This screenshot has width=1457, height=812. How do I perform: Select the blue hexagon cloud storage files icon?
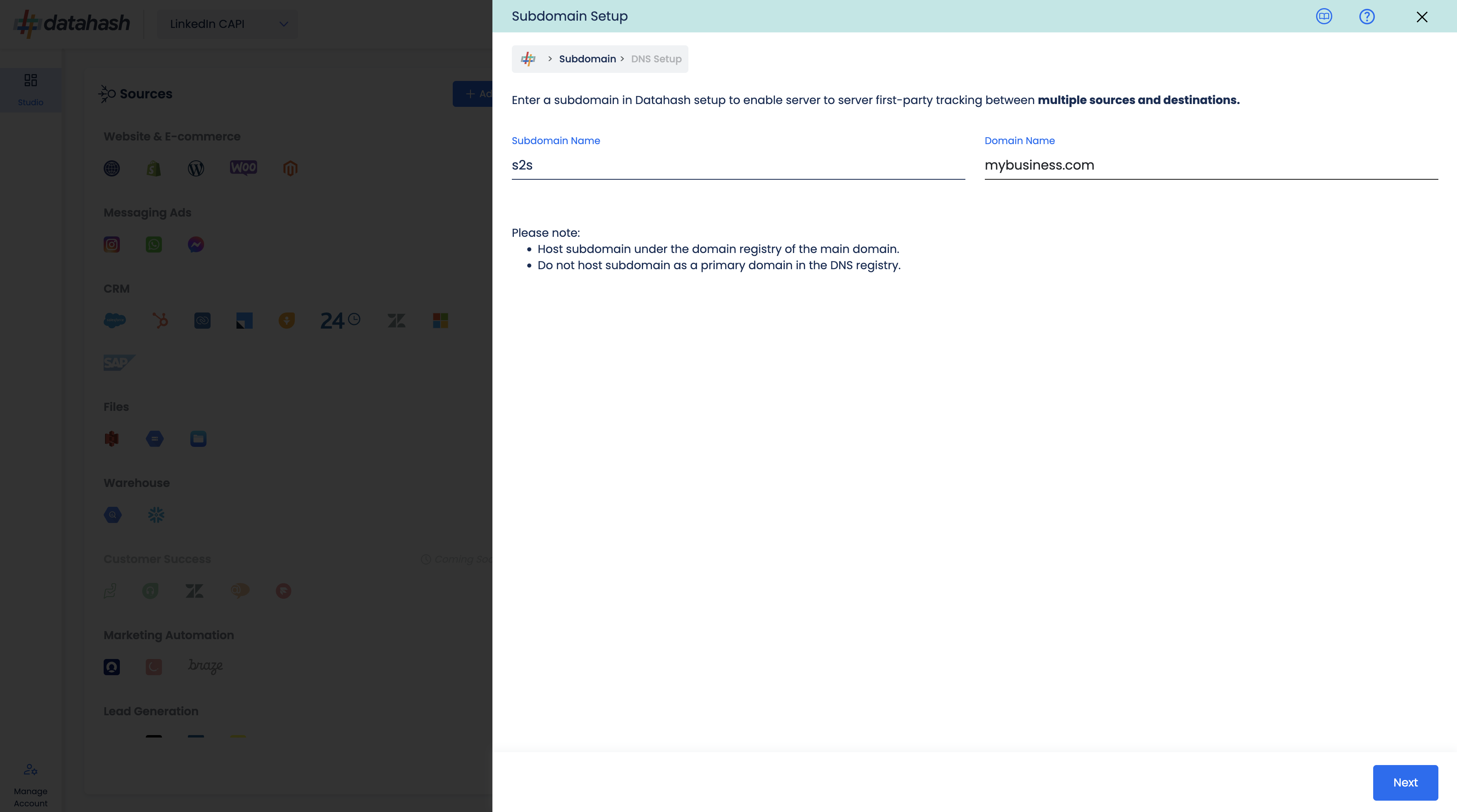pyautogui.click(x=154, y=439)
